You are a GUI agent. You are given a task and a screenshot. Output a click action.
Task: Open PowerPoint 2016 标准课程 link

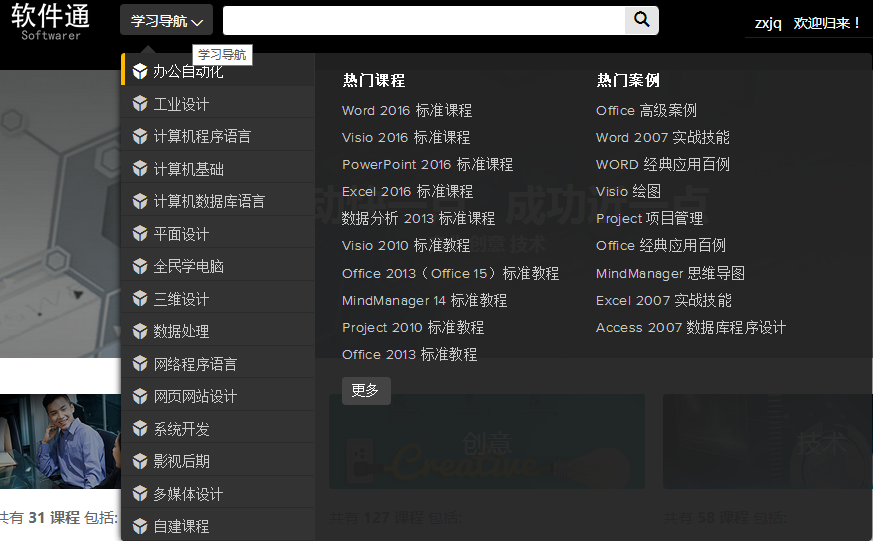[x=428, y=164]
